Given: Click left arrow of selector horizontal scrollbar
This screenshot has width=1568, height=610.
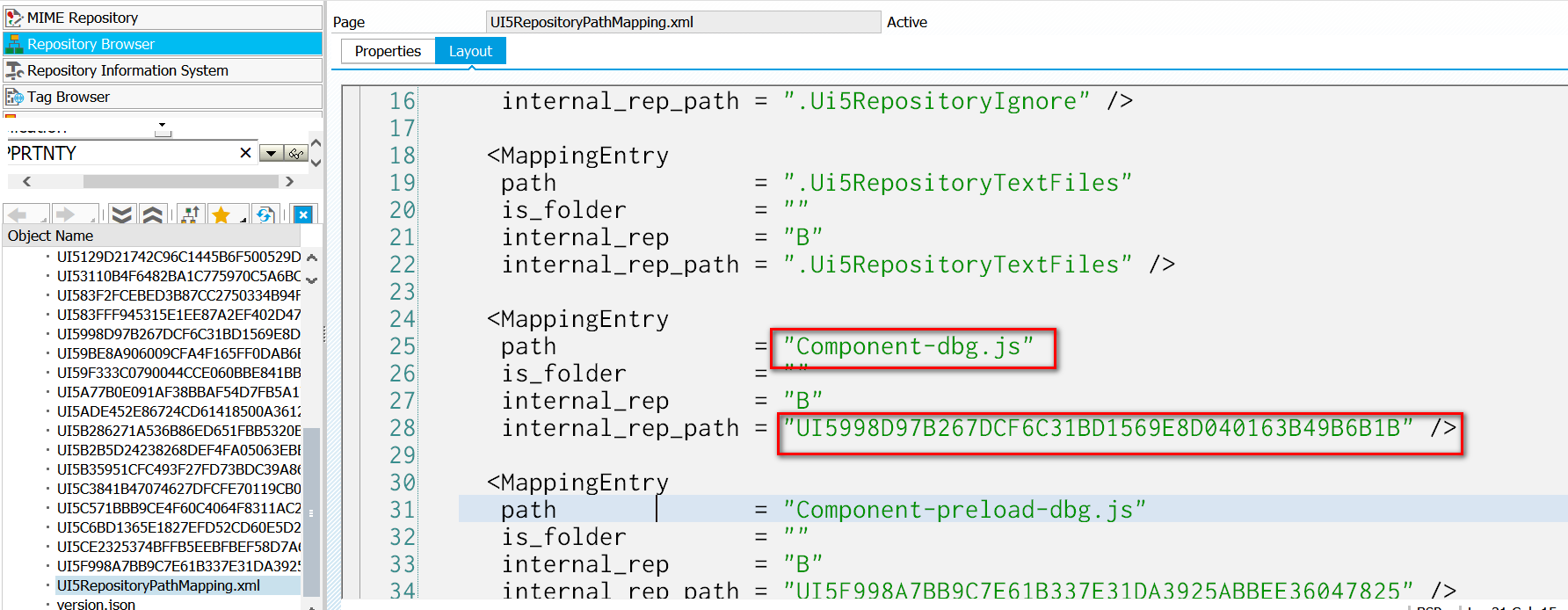Looking at the screenshot, I should click(26, 181).
